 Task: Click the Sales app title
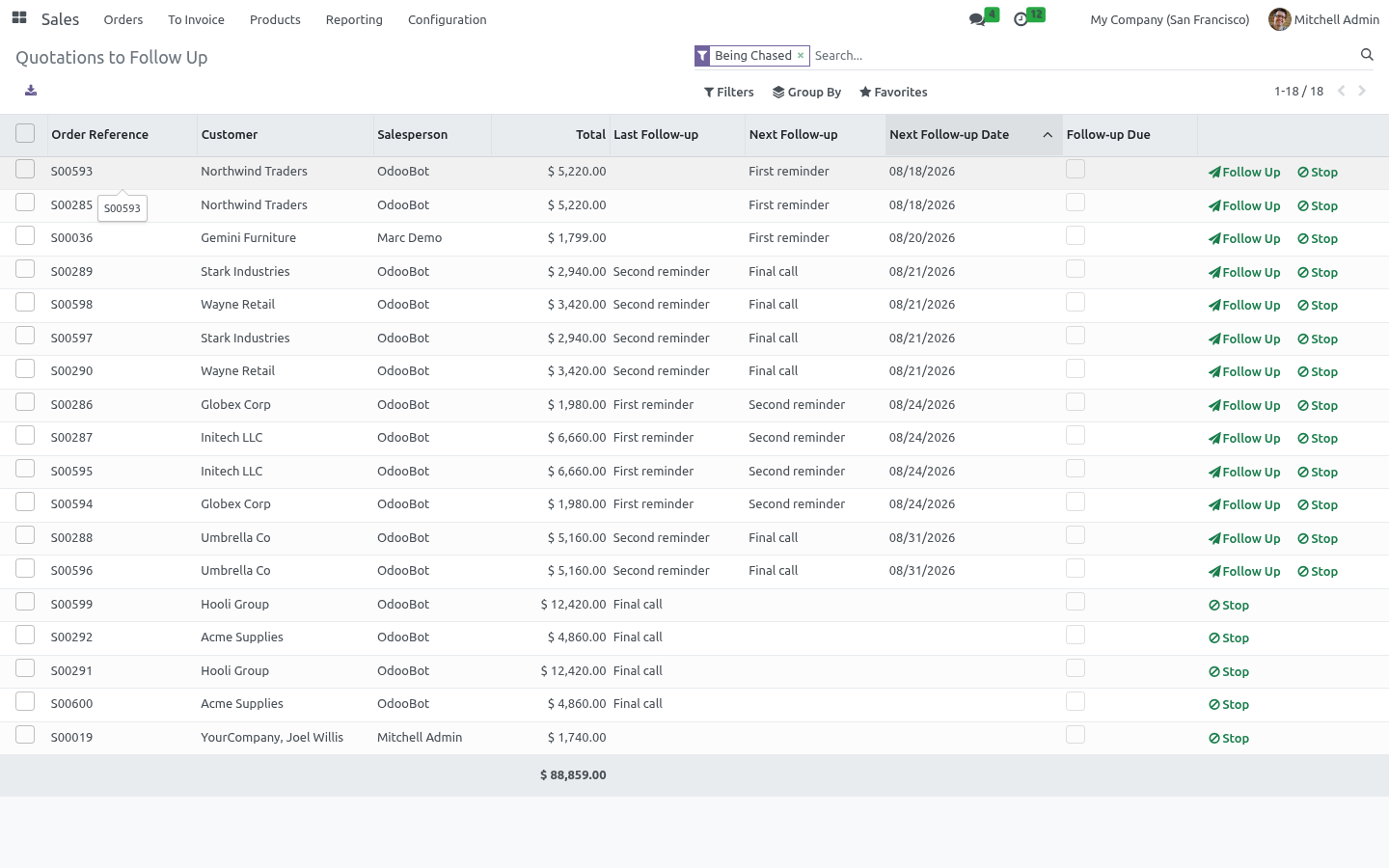coord(60,19)
